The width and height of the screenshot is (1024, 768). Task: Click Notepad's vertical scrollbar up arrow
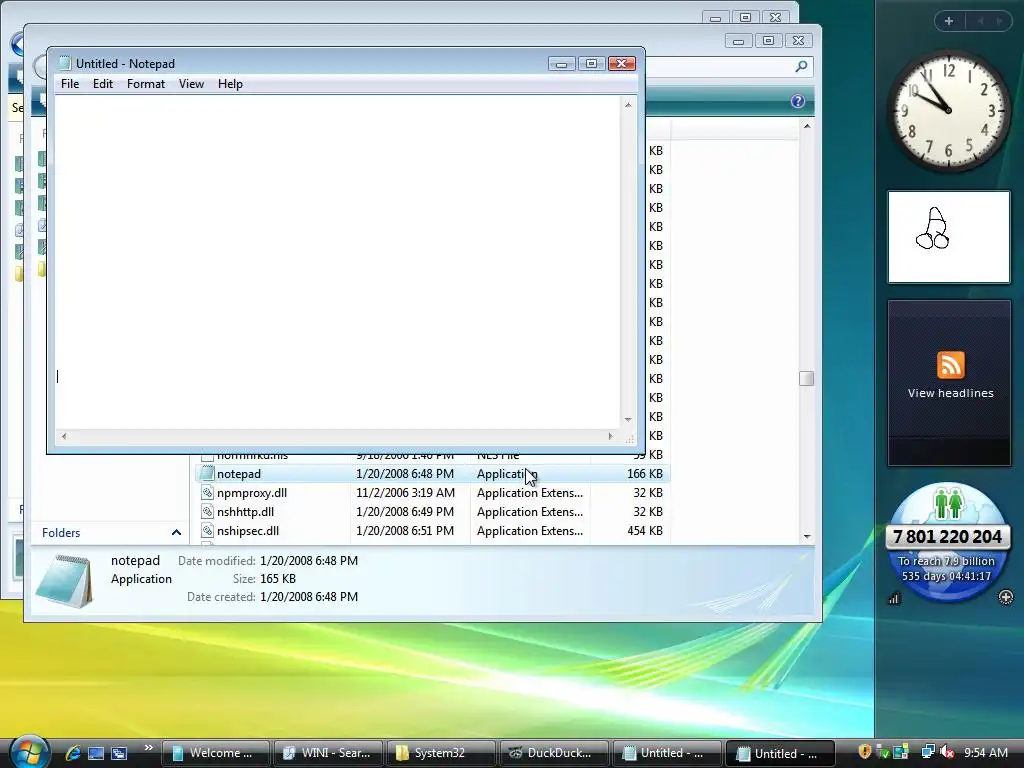click(628, 104)
